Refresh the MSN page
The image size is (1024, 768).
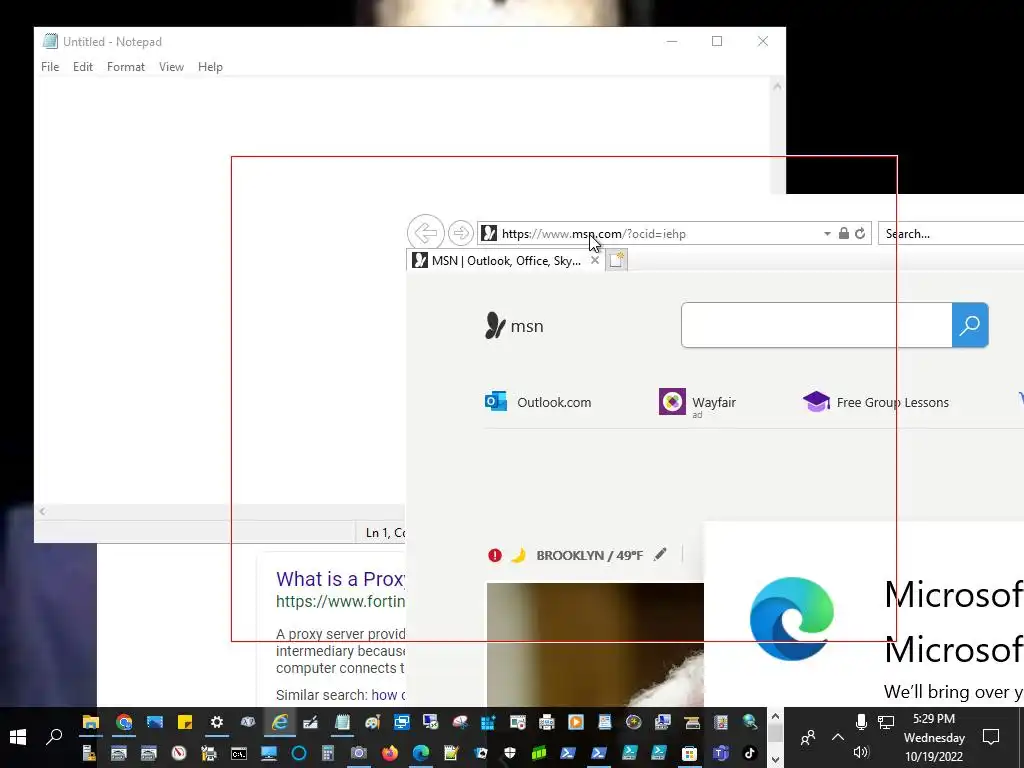coord(860,233)
